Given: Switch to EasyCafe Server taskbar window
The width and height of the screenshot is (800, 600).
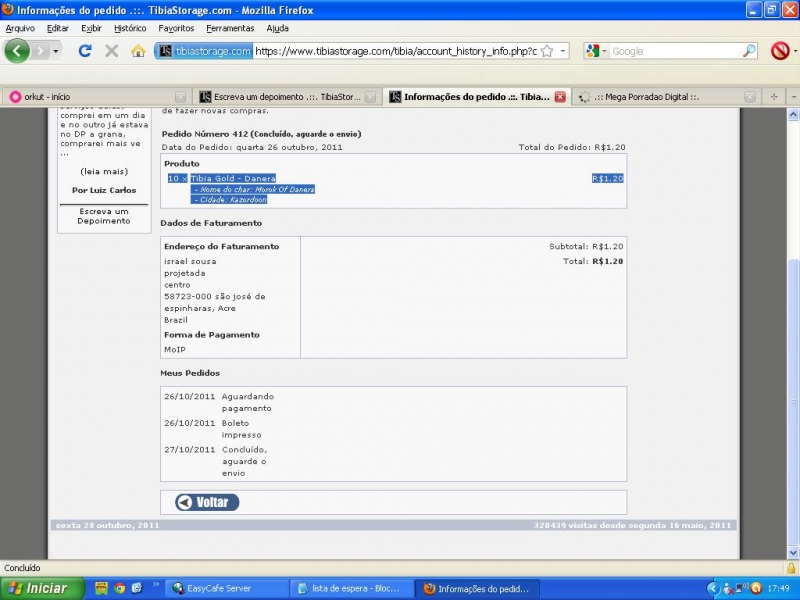Looking at the screenshot, I should pyautogui.click(x=227, y=588).
